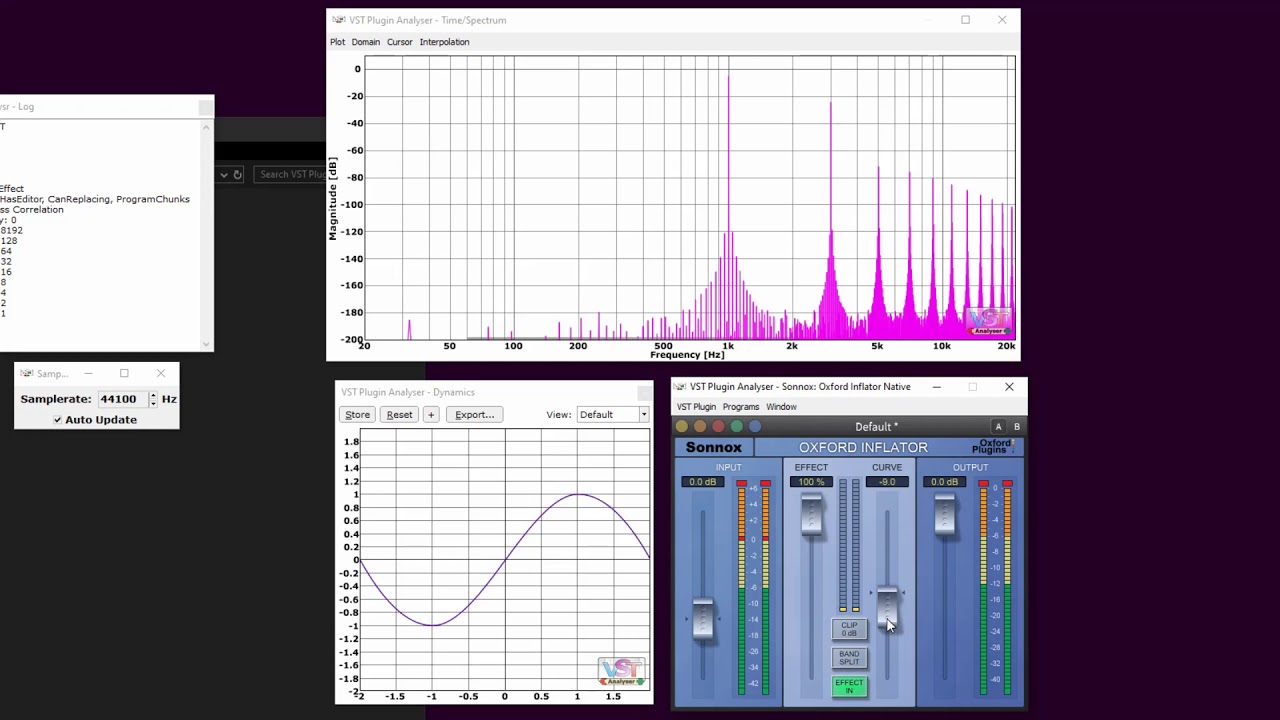Screen dimensions: 1280x720
Task: Open the Plot menu in Time/Spectrum window
Action: (337, 42)
